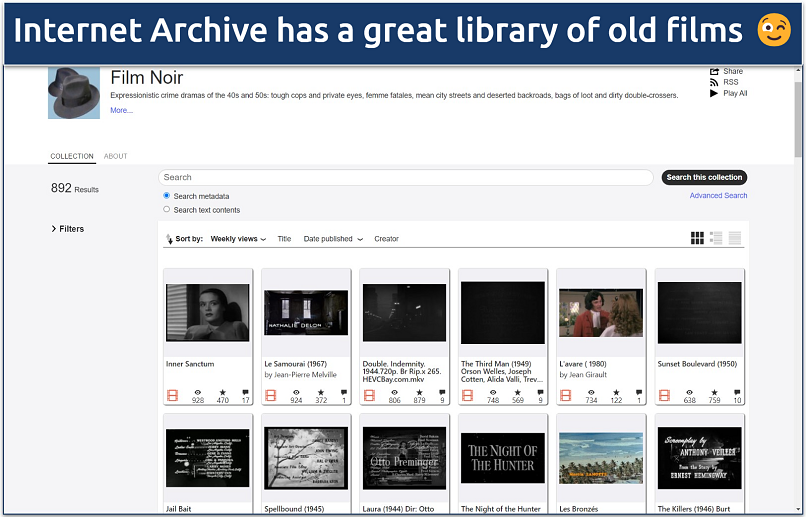Open the L'avare (1980) thumbnail
The image size is (806, 517).
click(601, 312)
